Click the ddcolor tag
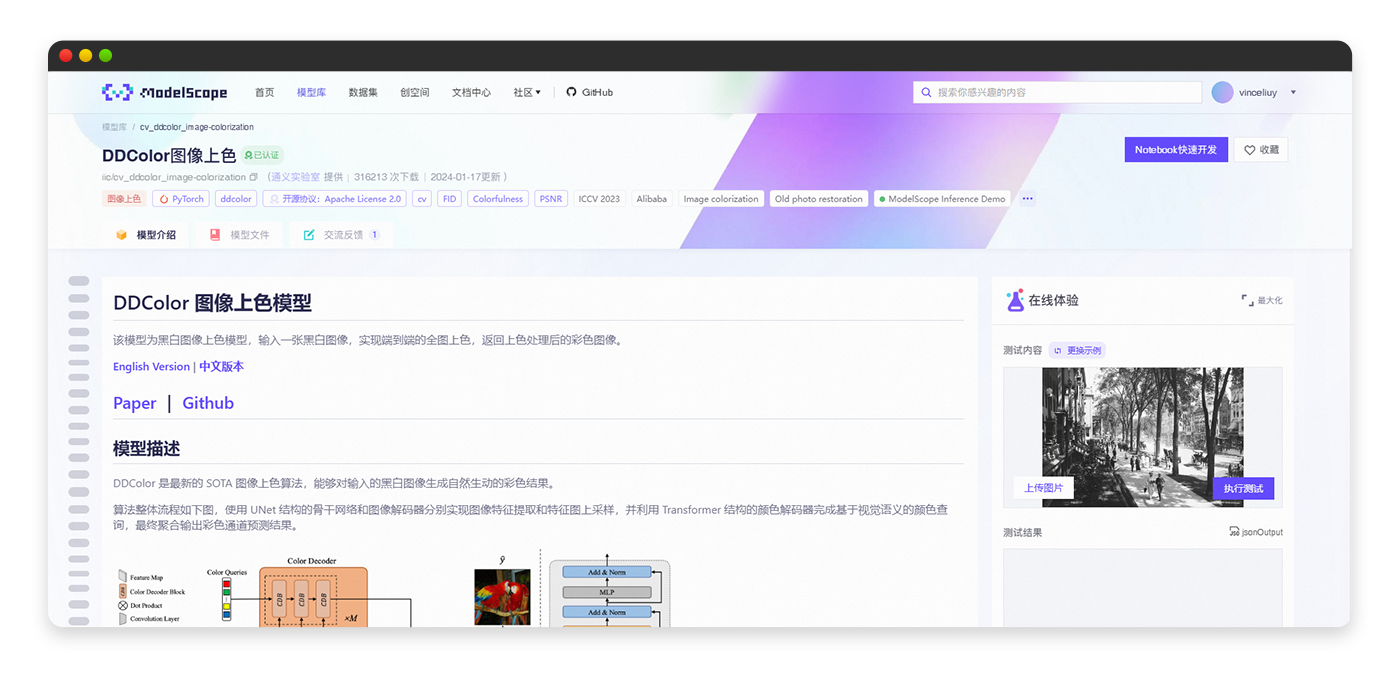 click(x=236, y=199)
